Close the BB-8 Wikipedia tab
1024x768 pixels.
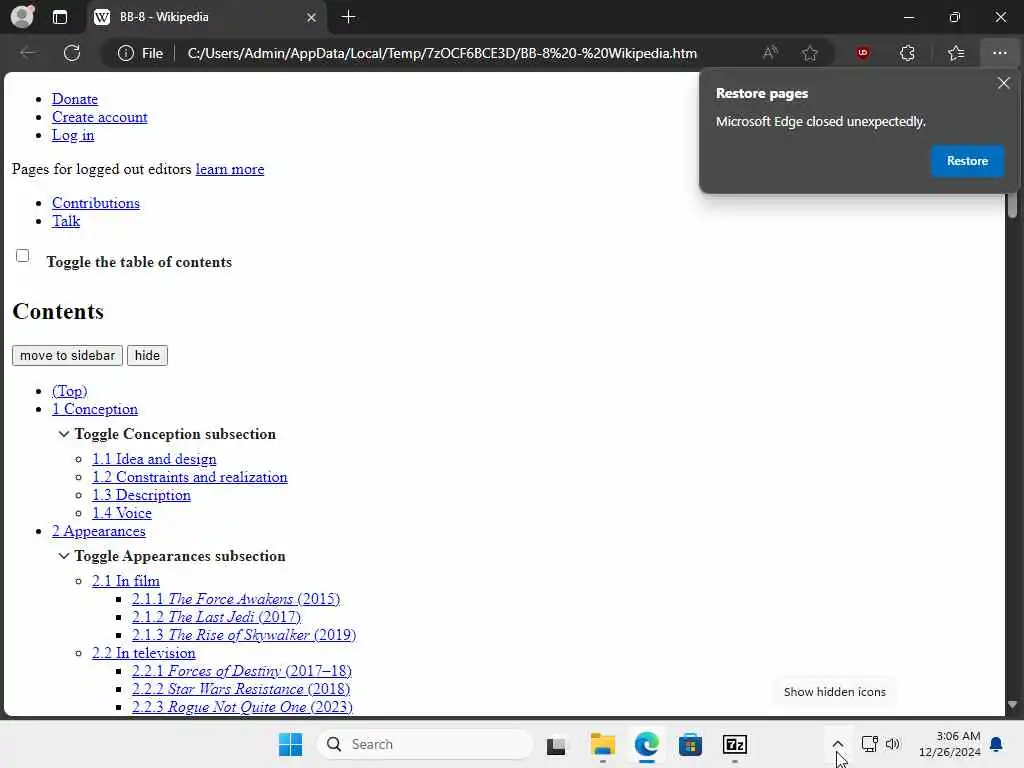tap(312, 17)
